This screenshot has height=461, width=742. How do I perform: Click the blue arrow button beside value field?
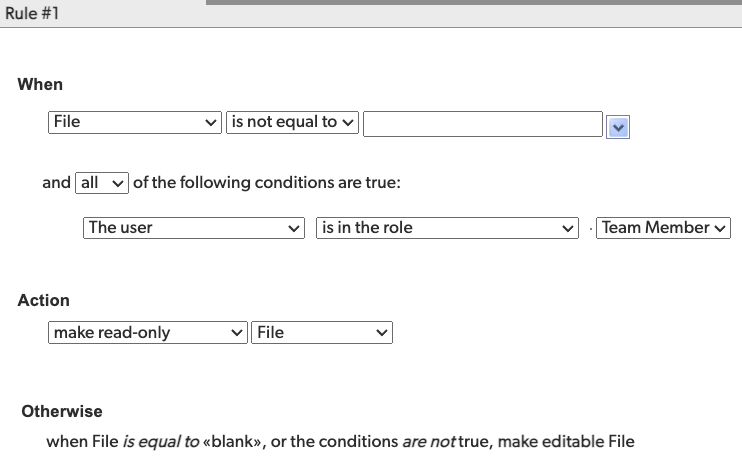click(x=618, y=126)
